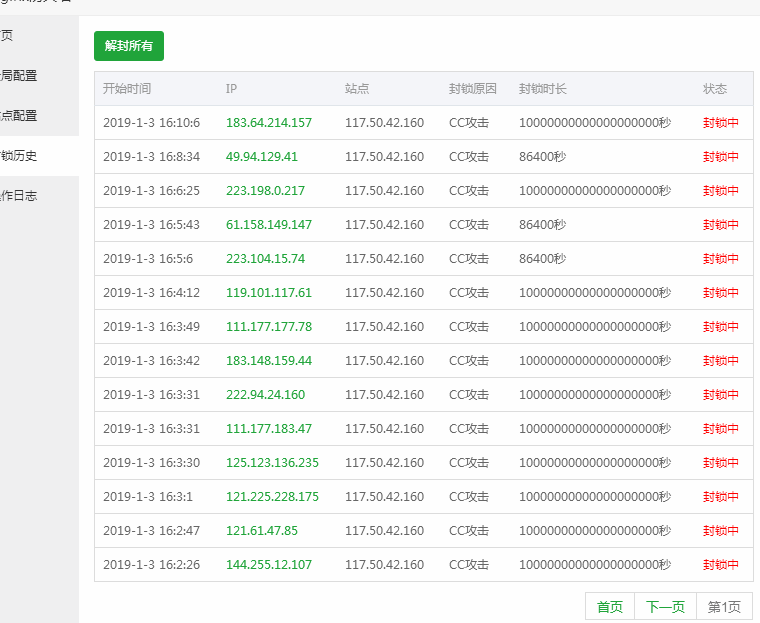Click 封锁中 status for 119.101.117.61 row

(x=721, y=292)
